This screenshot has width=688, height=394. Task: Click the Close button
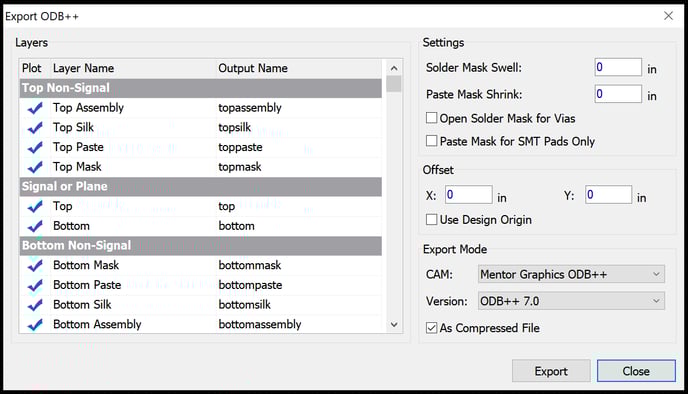636,371
